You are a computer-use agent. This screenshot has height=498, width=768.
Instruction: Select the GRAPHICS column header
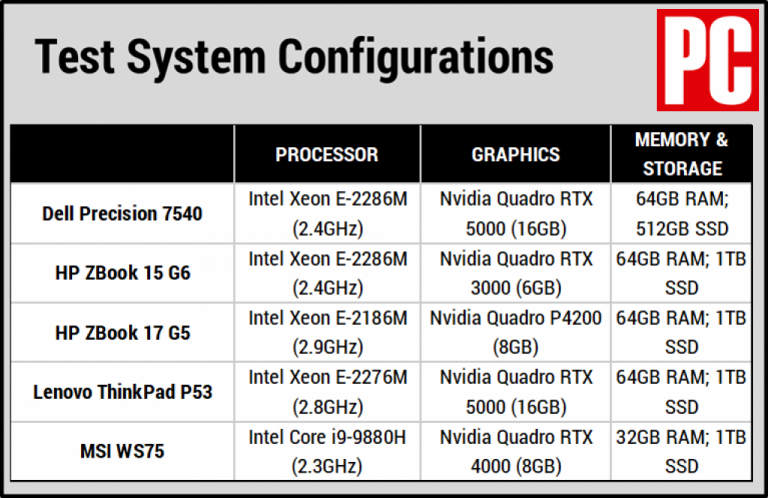click(x=515, y=155)
